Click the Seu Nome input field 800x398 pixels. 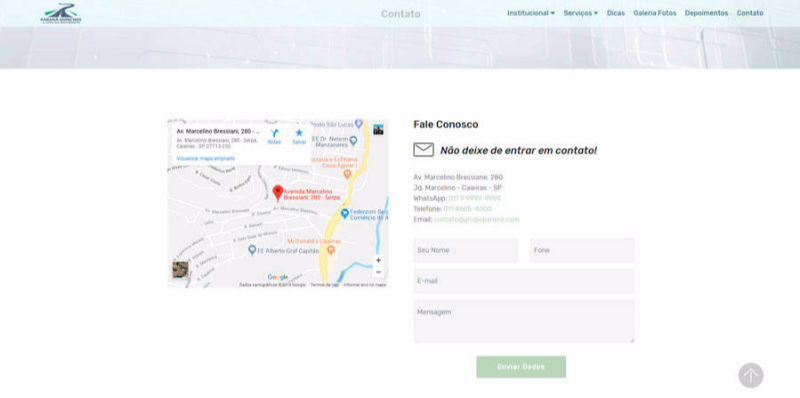[x=465, y=251]
